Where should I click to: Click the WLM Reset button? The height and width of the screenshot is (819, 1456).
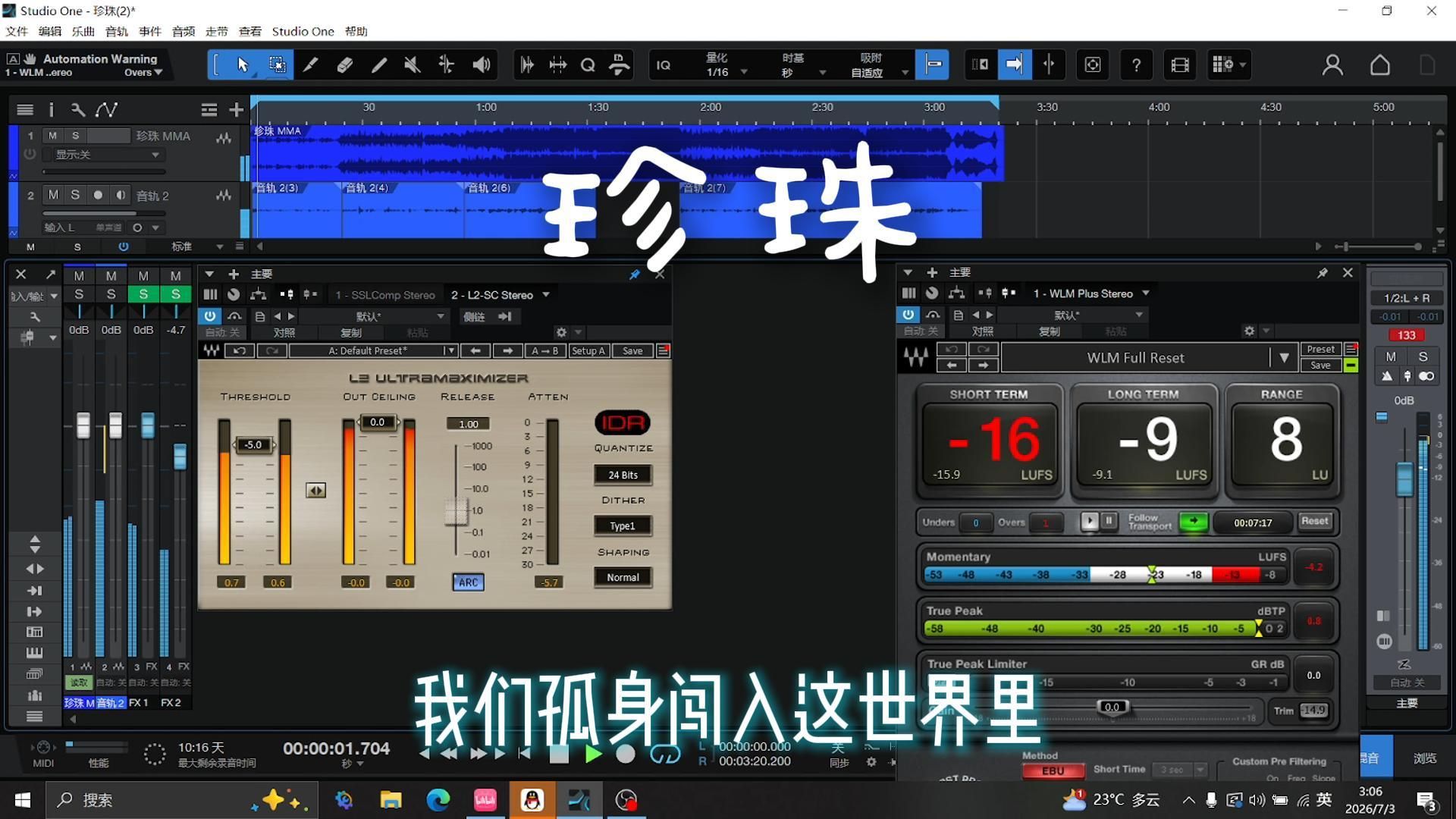coord(1315,522)
